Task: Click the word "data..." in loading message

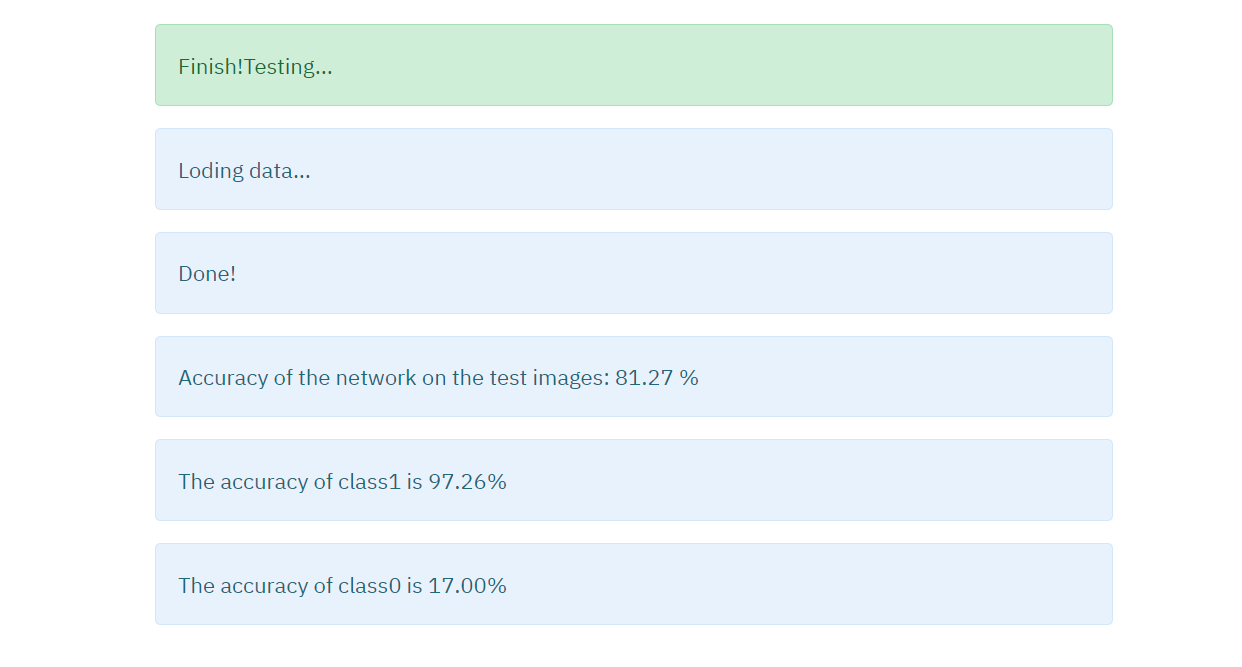Action: coord(280,171)
